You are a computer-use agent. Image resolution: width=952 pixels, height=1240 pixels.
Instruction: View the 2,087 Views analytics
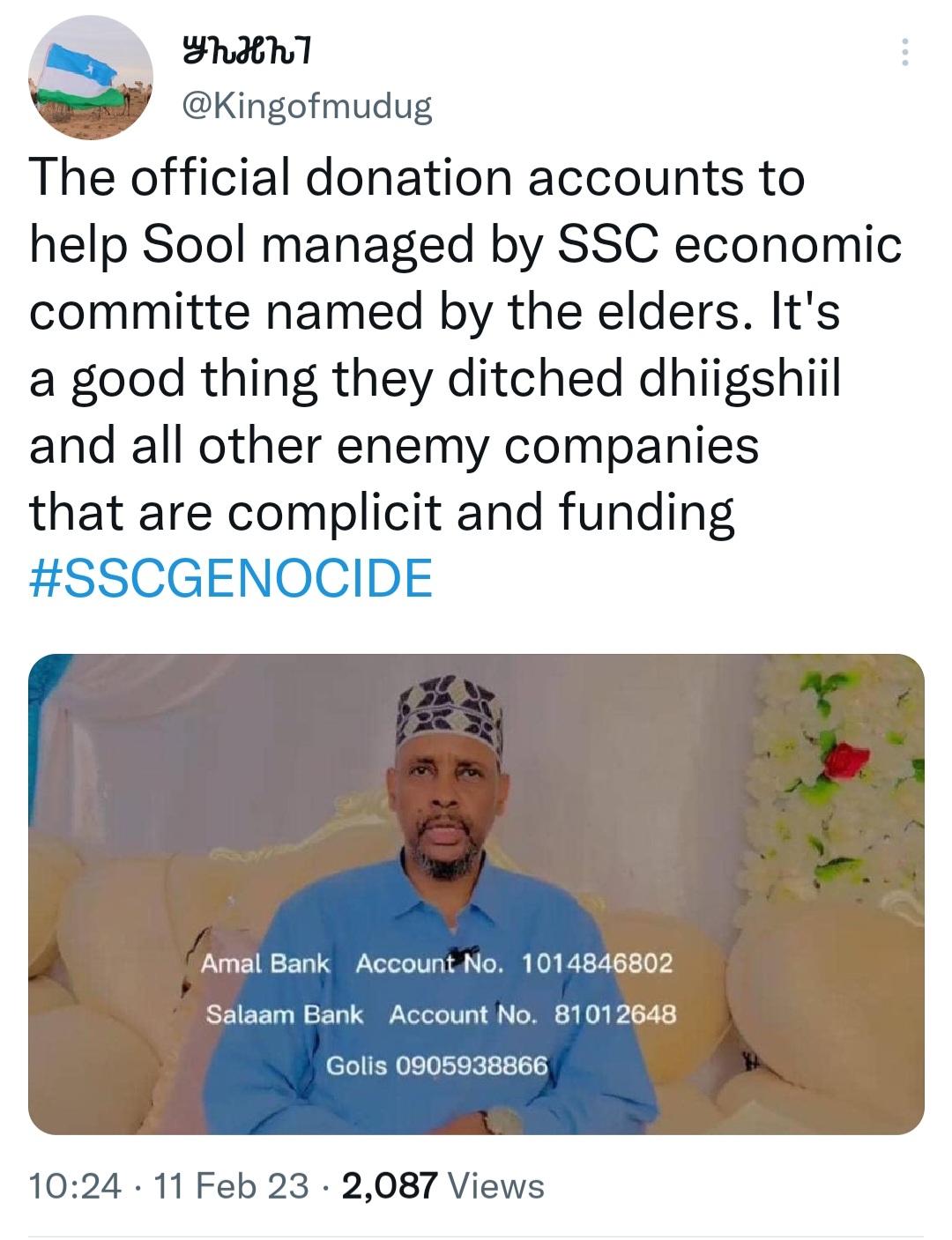443,1186
